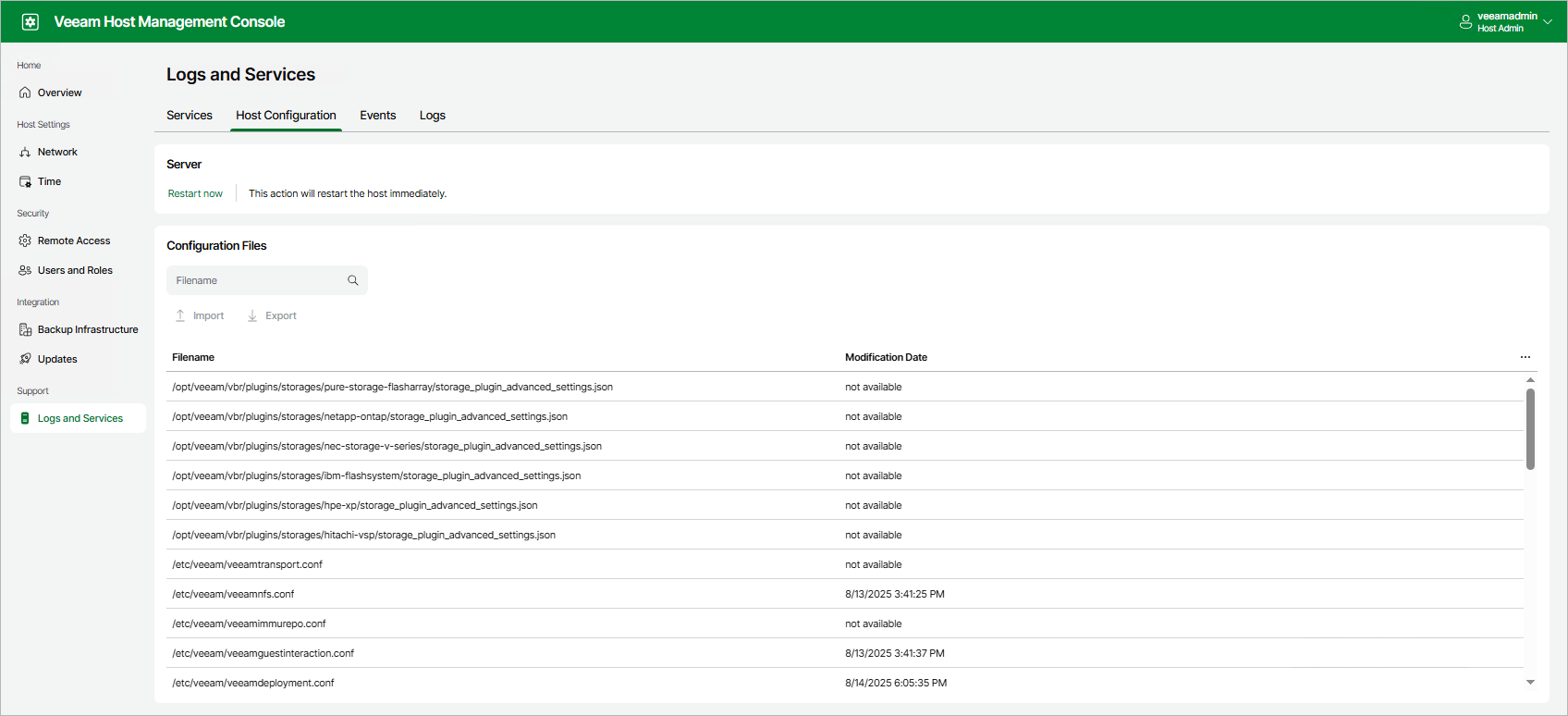Click the Users and Roles people icon

coord(25,270)
